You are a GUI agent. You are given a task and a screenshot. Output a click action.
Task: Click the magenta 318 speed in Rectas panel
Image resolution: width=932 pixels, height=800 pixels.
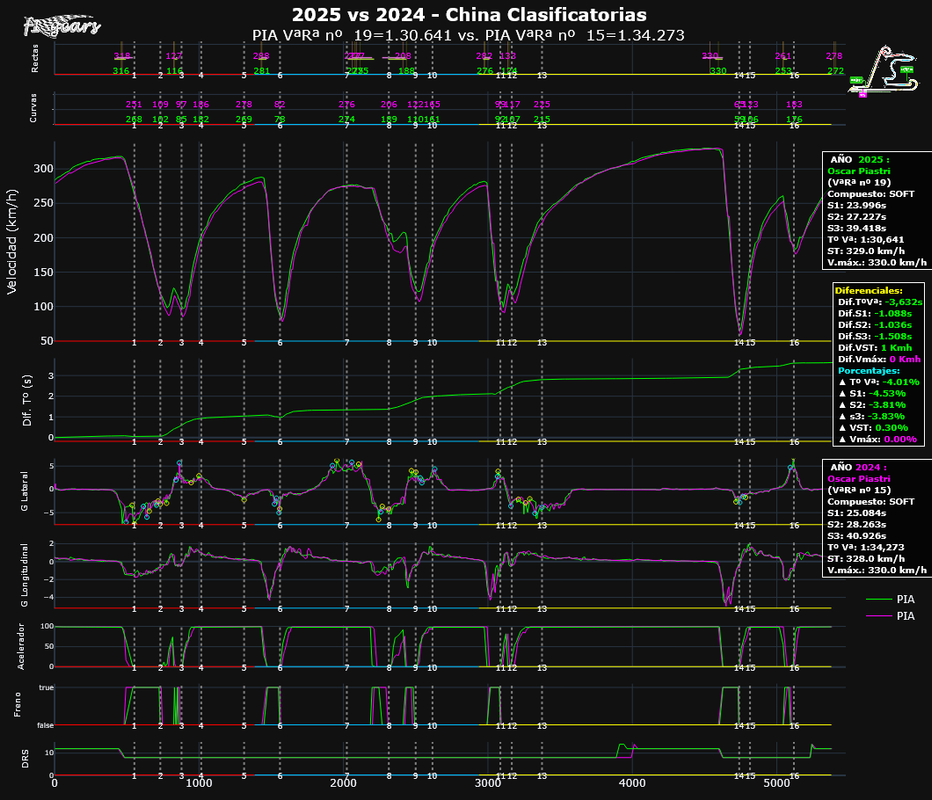point(122,56)
